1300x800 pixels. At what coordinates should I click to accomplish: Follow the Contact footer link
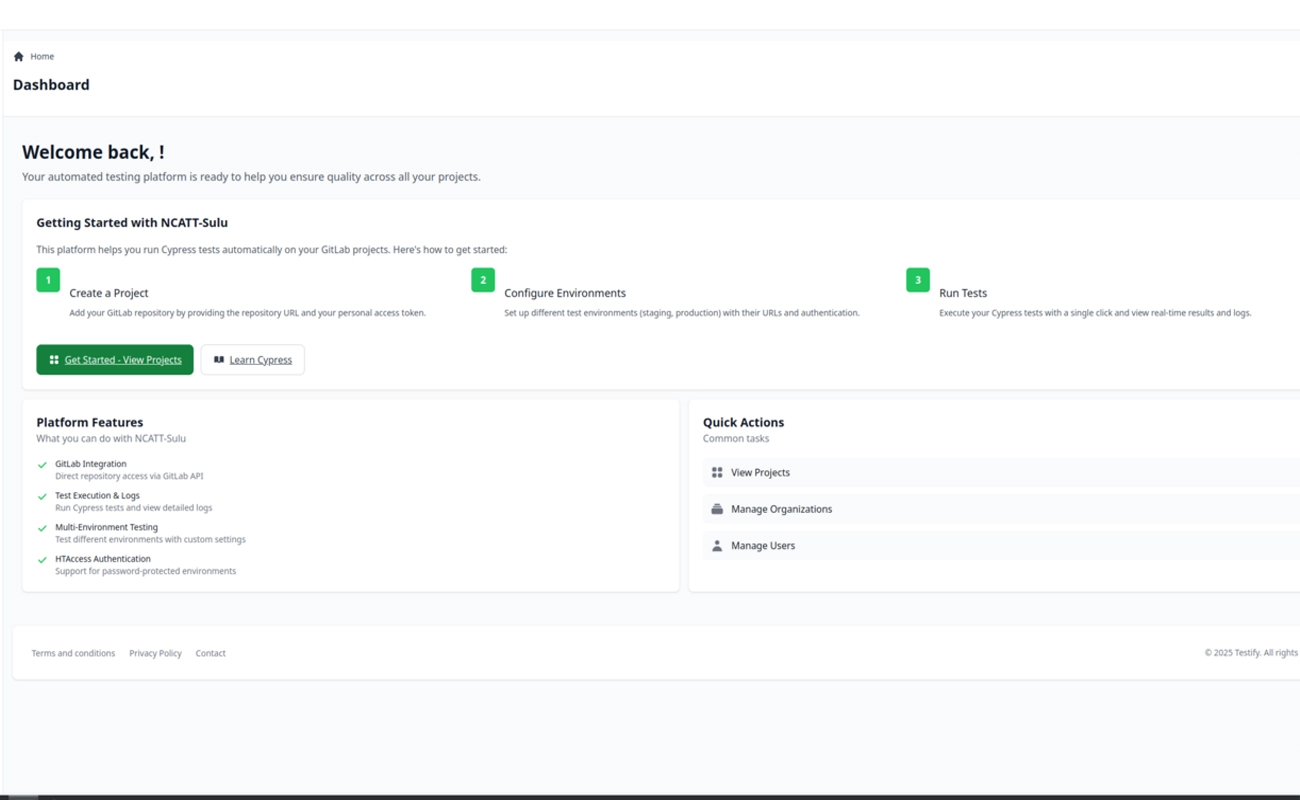(210, 653)
